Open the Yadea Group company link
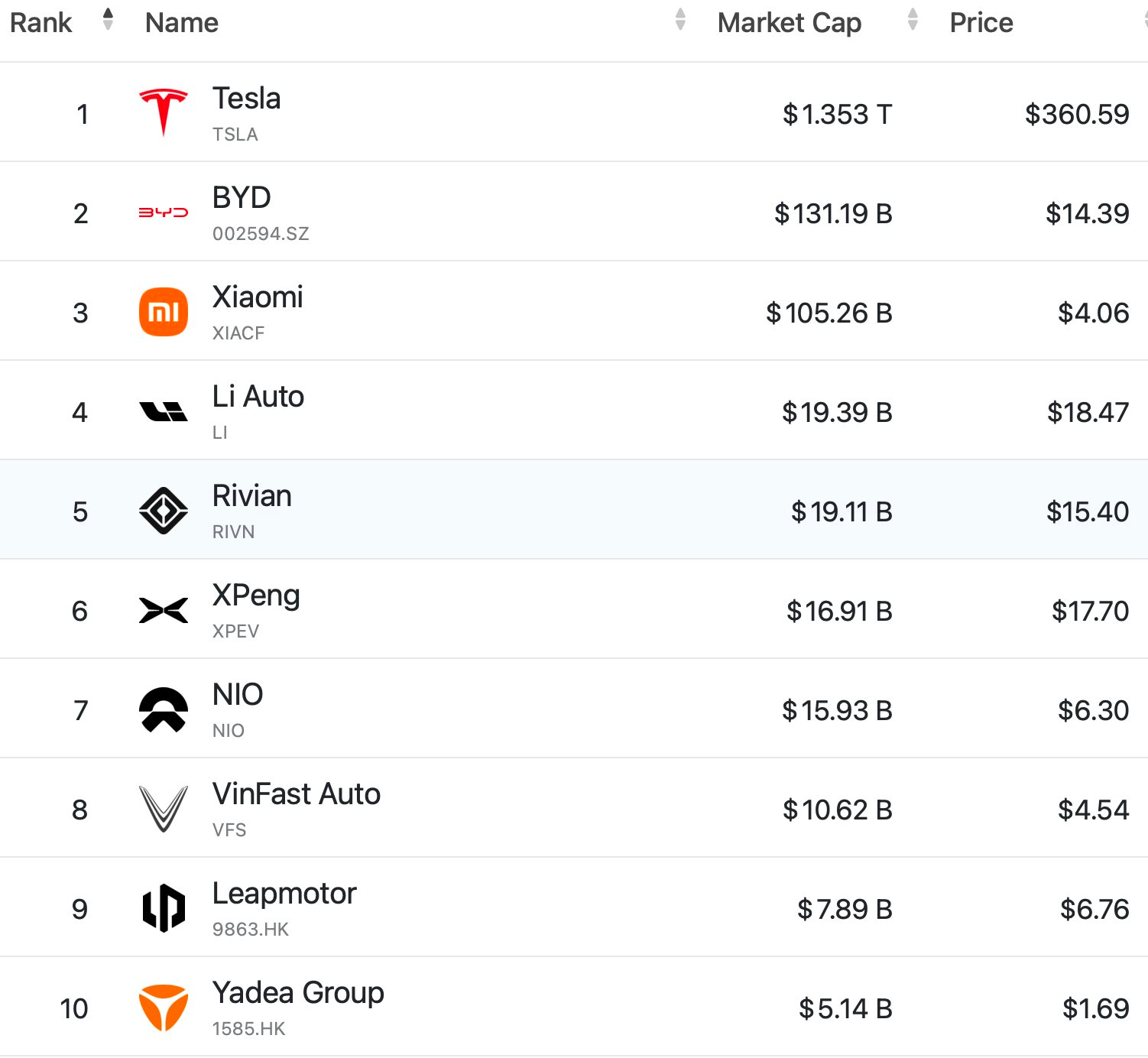 click(298, 993)
